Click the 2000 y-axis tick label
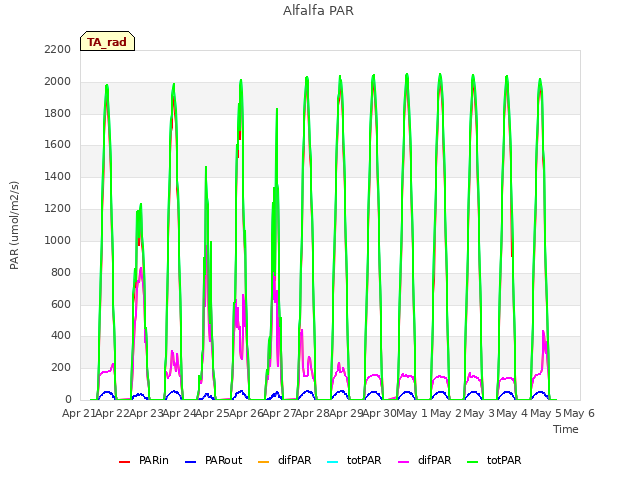The image size is (640, 480). coord(58,81)
